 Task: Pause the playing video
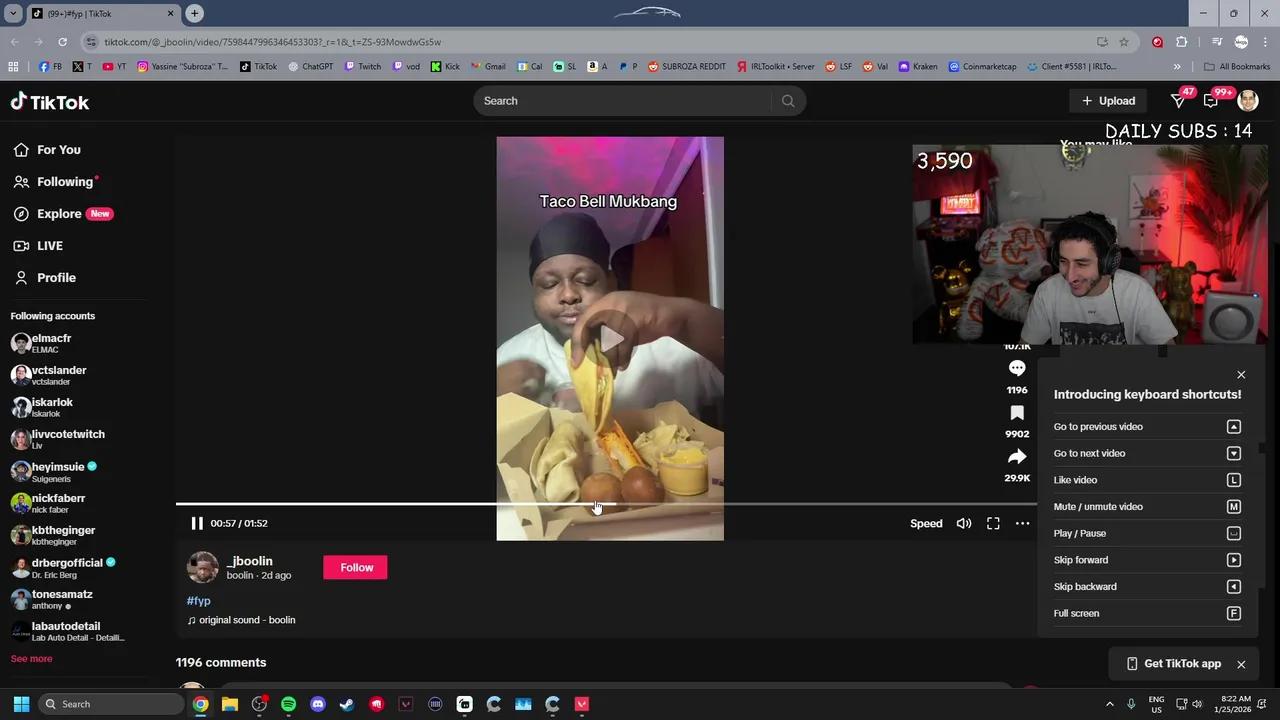point(197,523)
